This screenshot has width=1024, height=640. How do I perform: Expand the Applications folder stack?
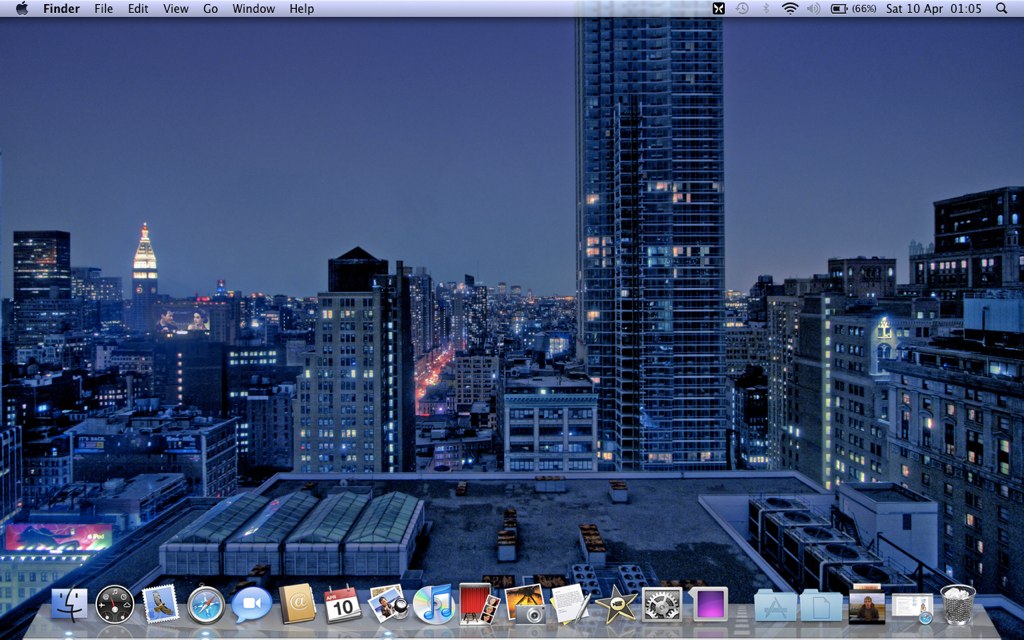(x=775, y=605)
